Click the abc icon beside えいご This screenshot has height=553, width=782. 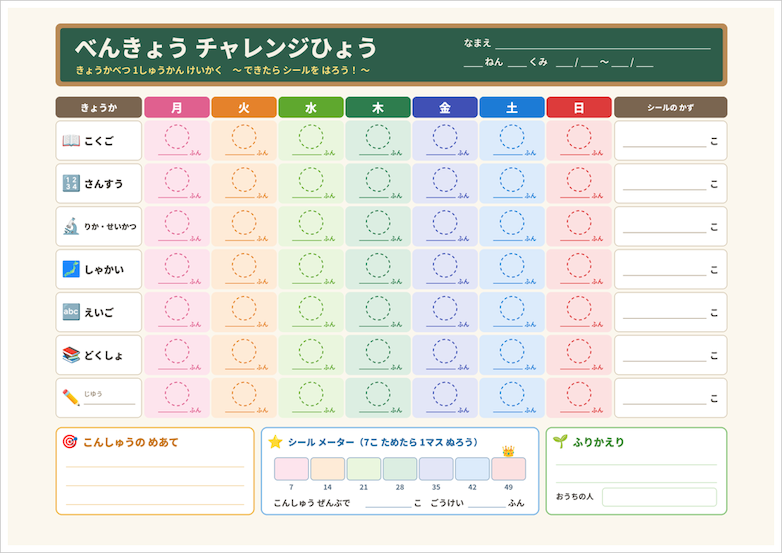coord(71,312)
